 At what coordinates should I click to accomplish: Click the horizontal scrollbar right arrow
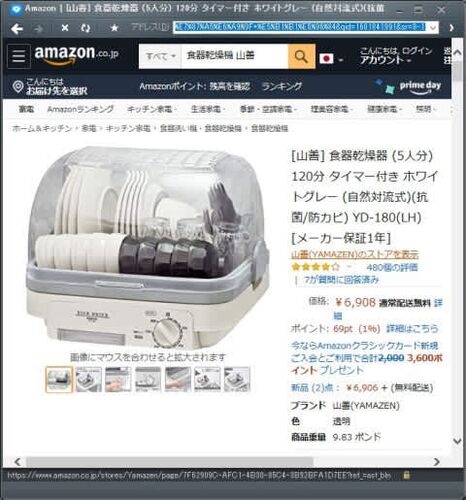[437, 462]
